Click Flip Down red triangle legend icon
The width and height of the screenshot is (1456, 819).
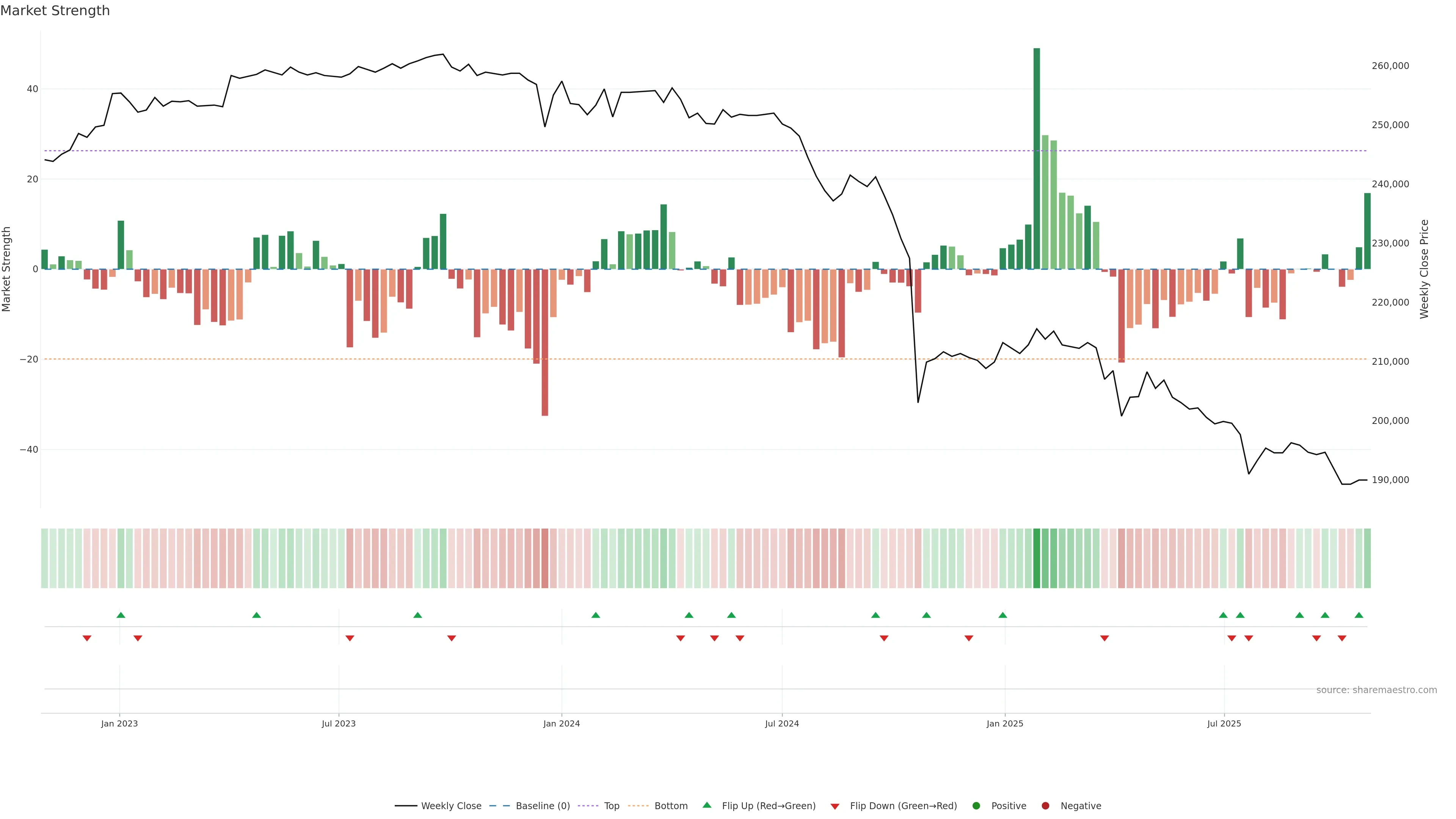click(835, 806)
